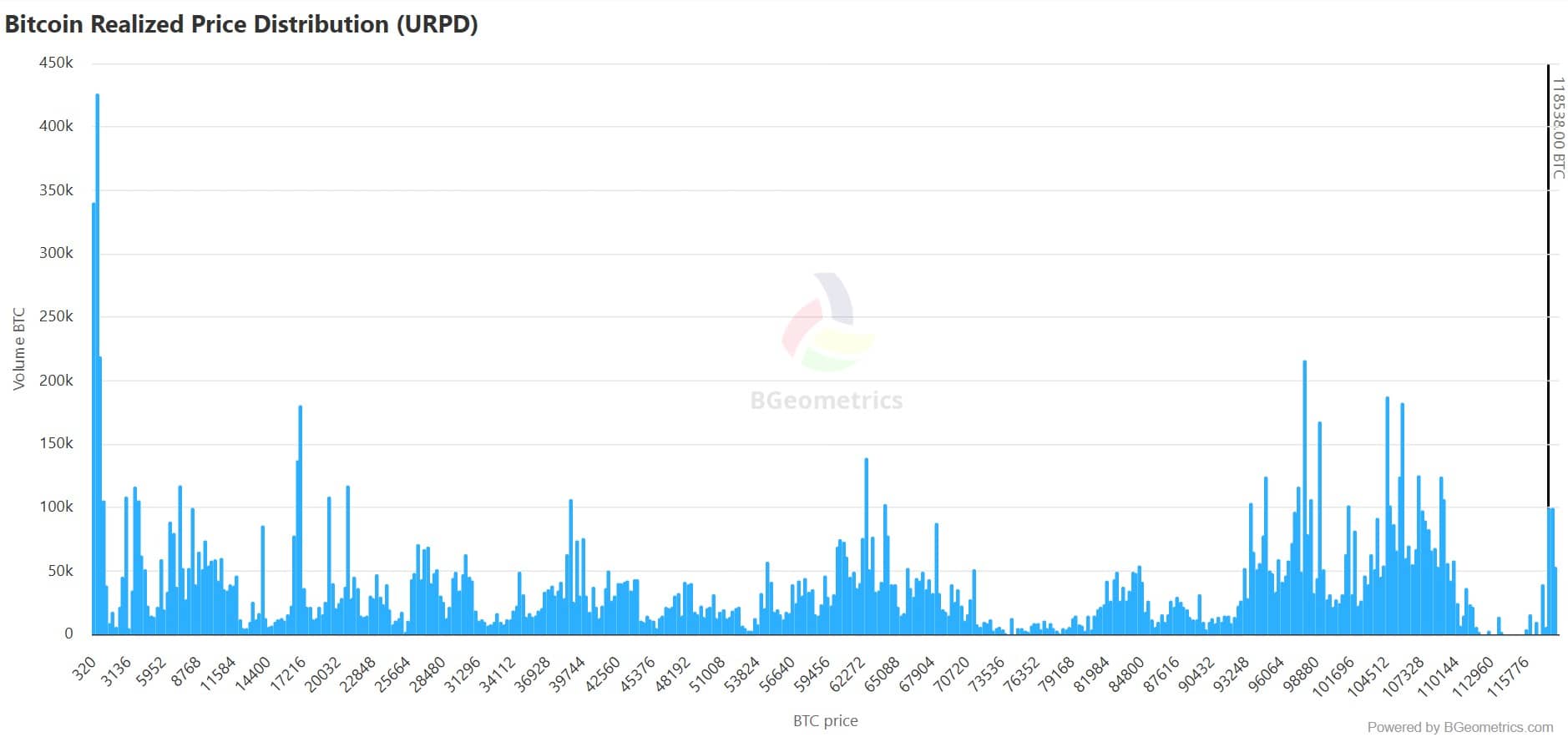Click the 450k y-axis label
The width and height of the screenshot is (1568, 737).
pyautogui.click(x=56, y=63)
